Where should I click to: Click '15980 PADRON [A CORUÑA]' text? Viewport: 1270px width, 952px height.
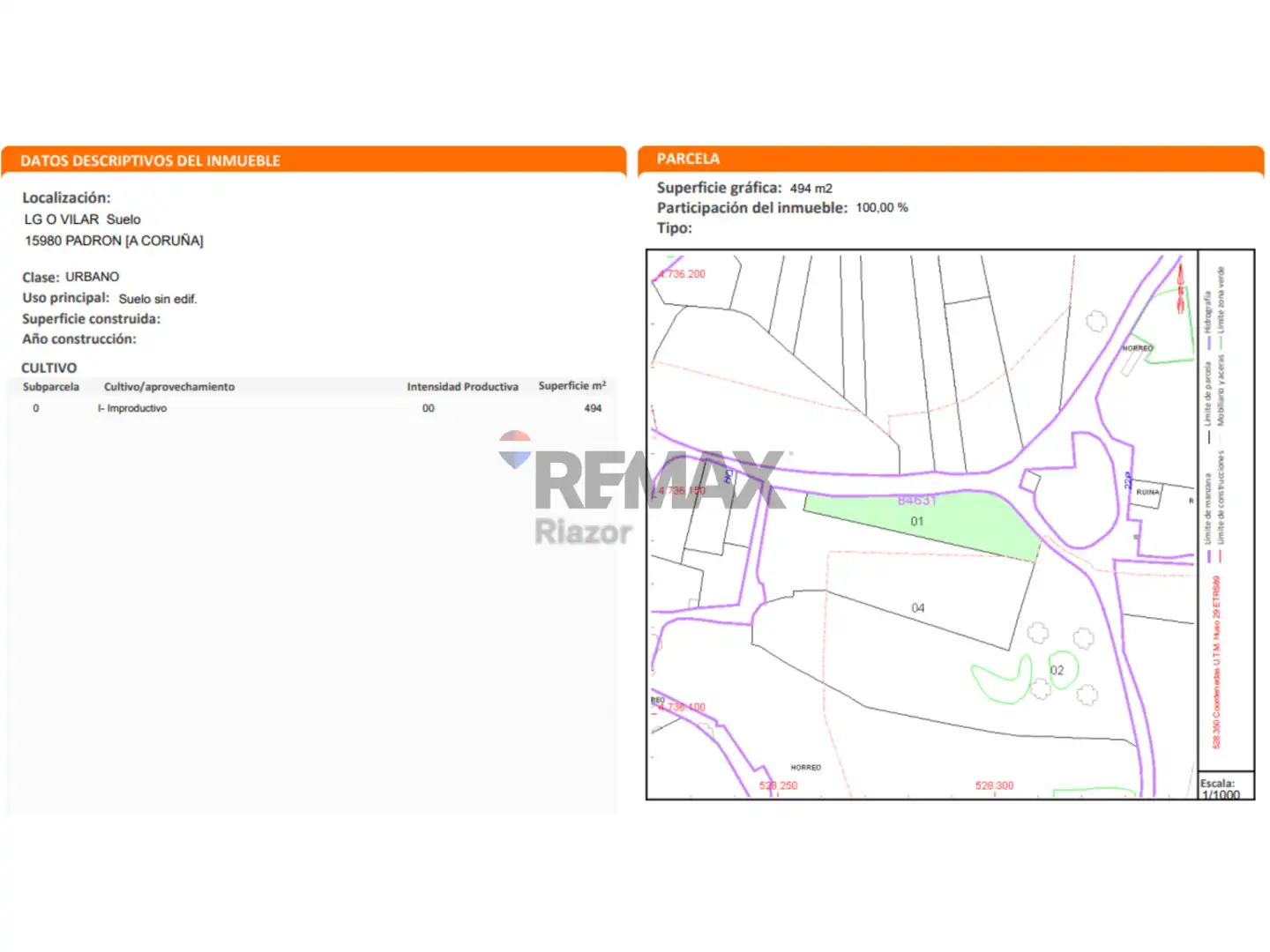pyautogui.click(x=114, y=240)
